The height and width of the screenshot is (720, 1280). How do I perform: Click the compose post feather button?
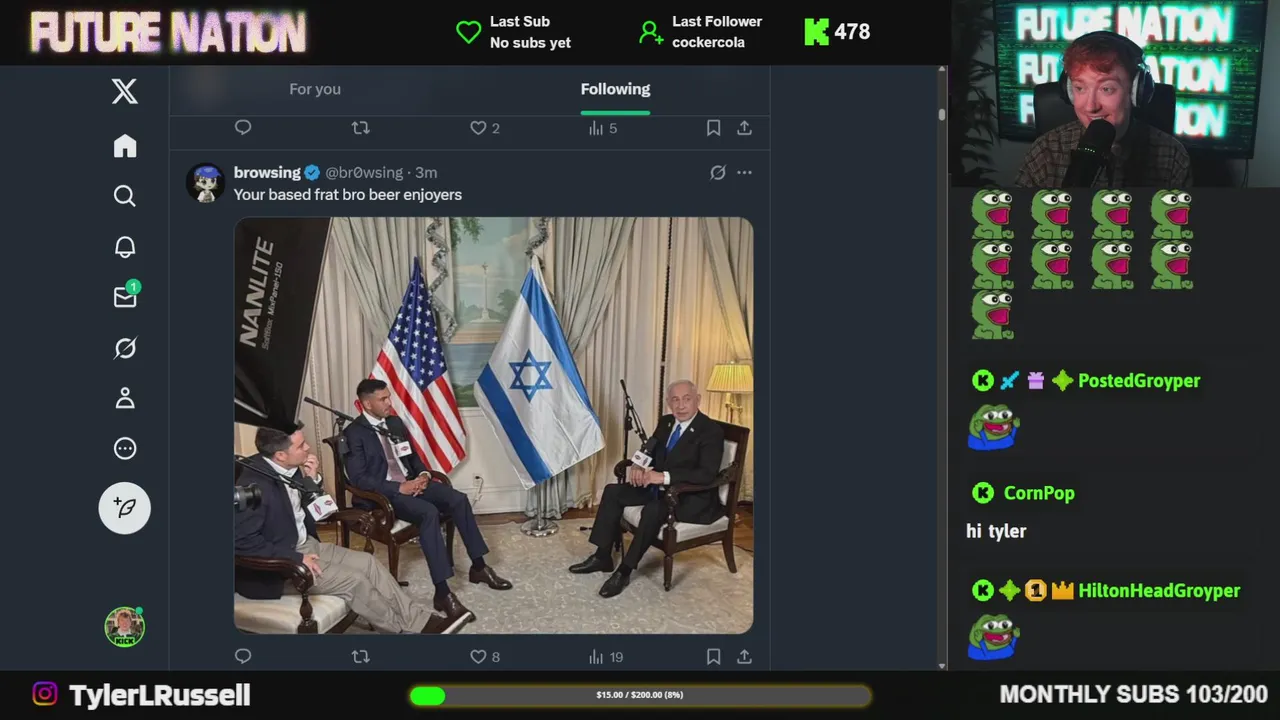click(125, 508)
